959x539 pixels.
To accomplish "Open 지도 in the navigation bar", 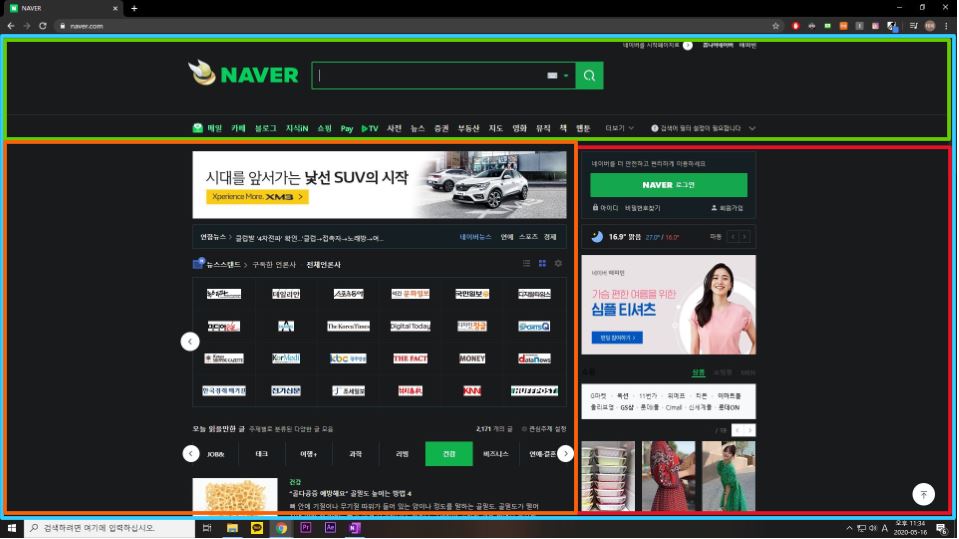I will pos(495,128).
